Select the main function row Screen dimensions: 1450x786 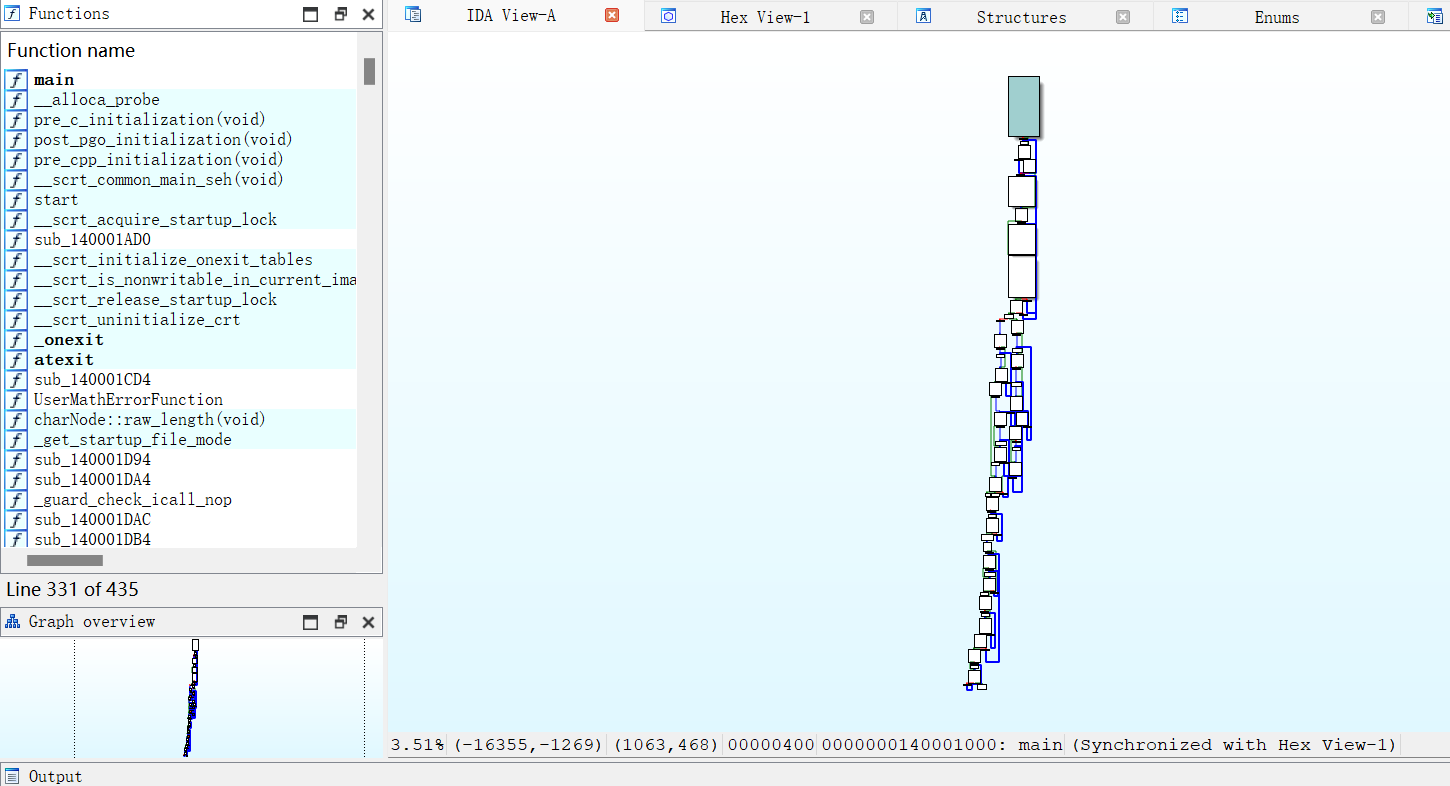tap(180, 80)
